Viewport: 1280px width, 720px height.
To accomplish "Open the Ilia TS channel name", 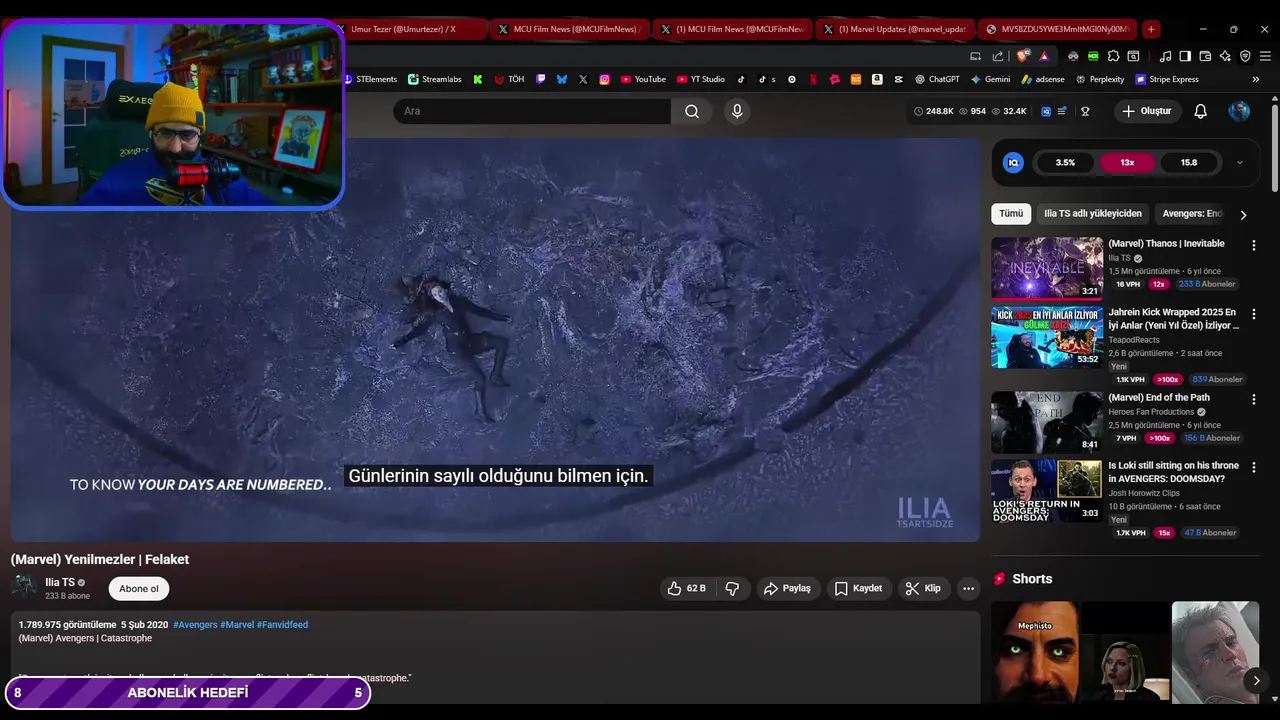I will pyautogui.click(x=60, y=582).
